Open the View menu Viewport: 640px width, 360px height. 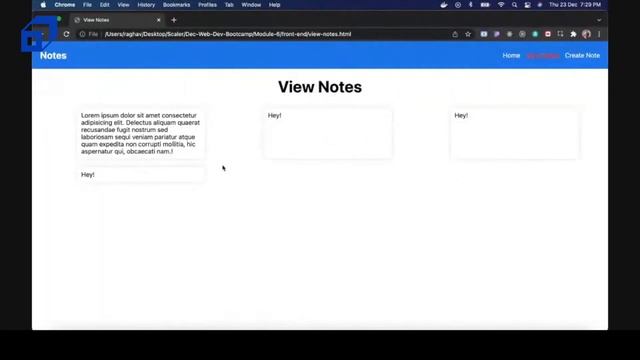coord(123,5)
